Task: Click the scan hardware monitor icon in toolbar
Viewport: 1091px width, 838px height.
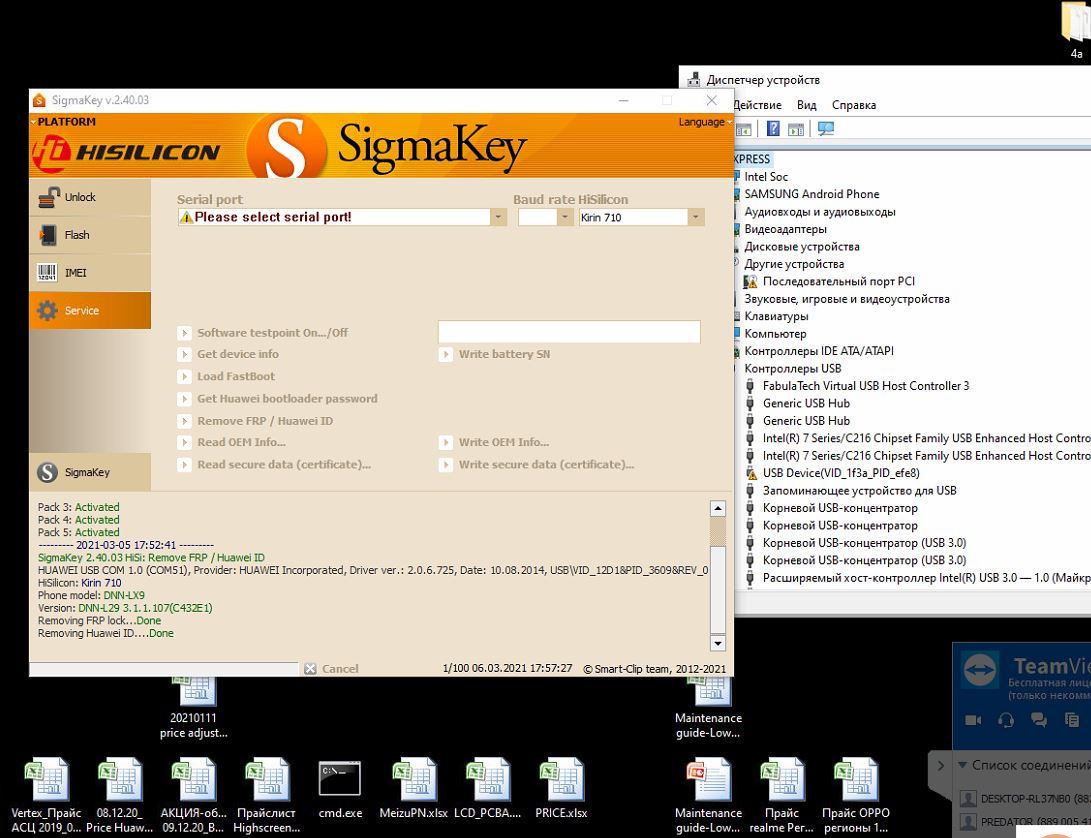Action: pos(826,129)
